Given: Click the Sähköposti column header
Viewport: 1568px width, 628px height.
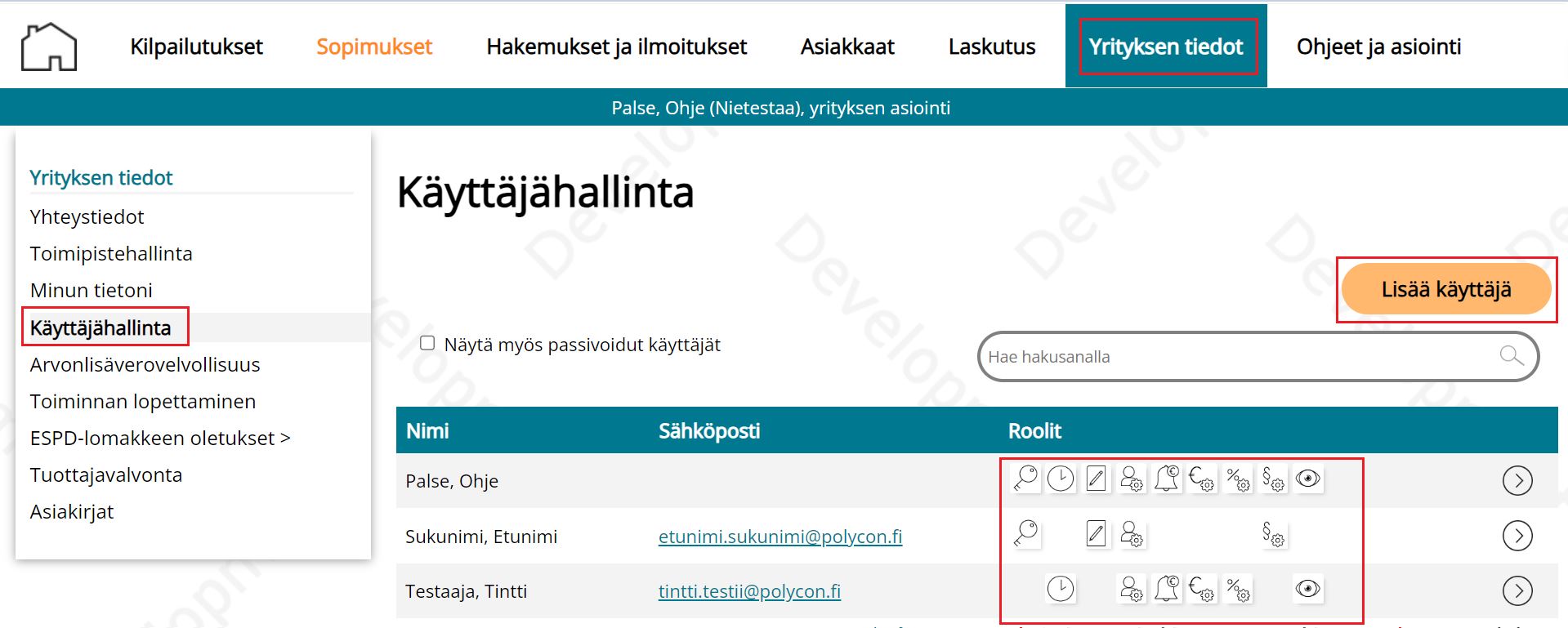Looking at the screenshot, I should coord(709,430).
